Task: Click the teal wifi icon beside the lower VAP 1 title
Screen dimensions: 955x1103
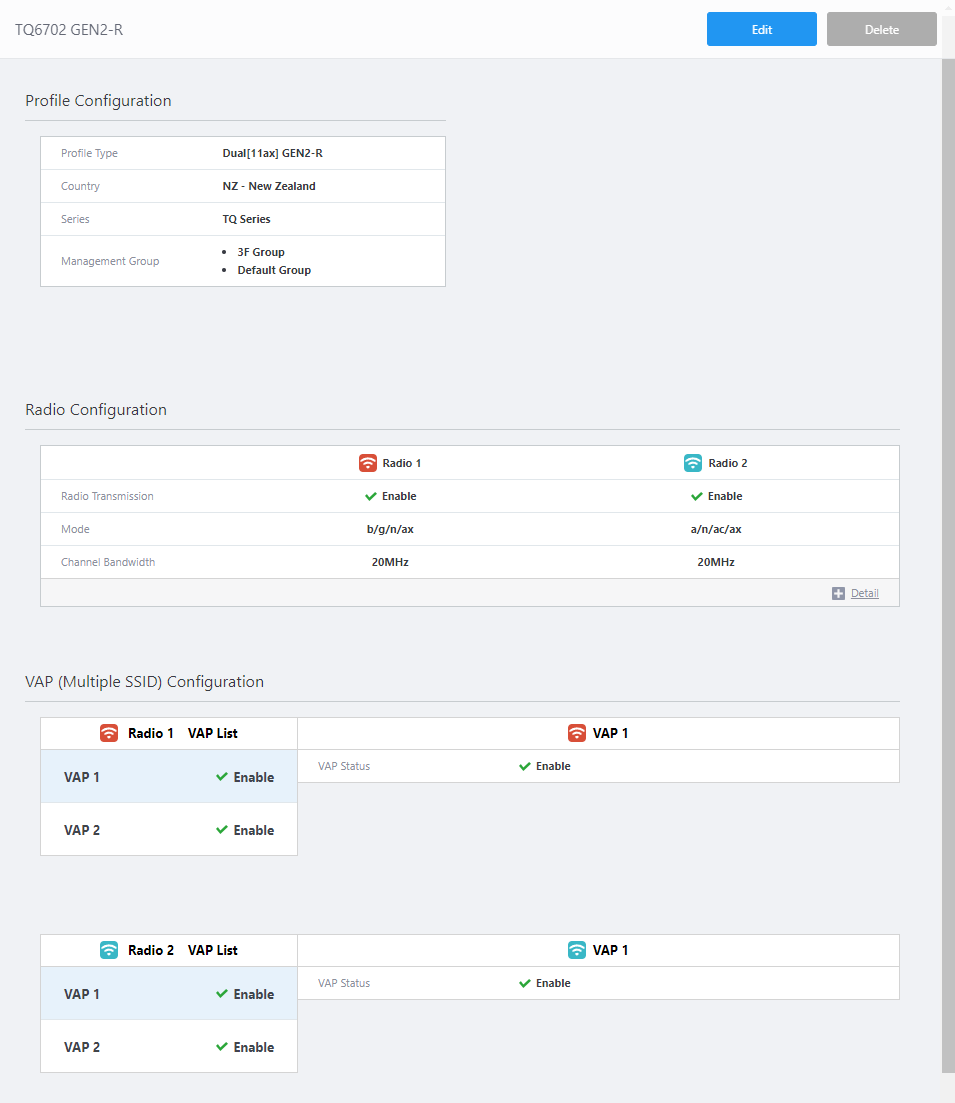Action: click(577, 950)
